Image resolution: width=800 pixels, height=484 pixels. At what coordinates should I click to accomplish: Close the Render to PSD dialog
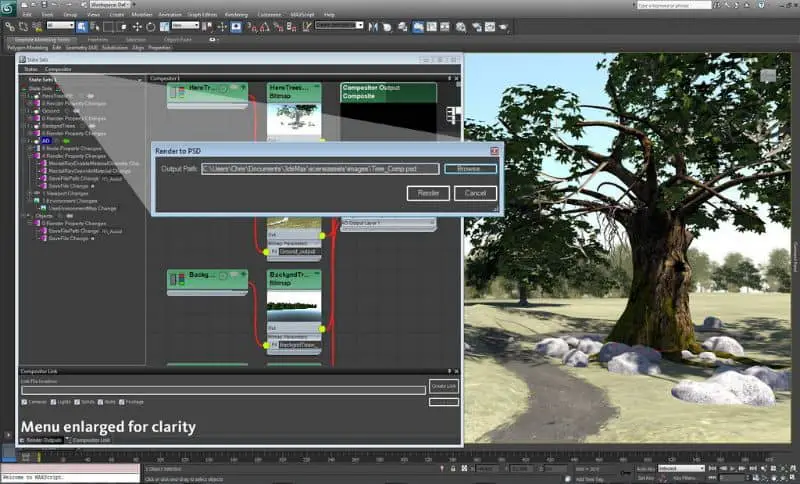(493, 149)
